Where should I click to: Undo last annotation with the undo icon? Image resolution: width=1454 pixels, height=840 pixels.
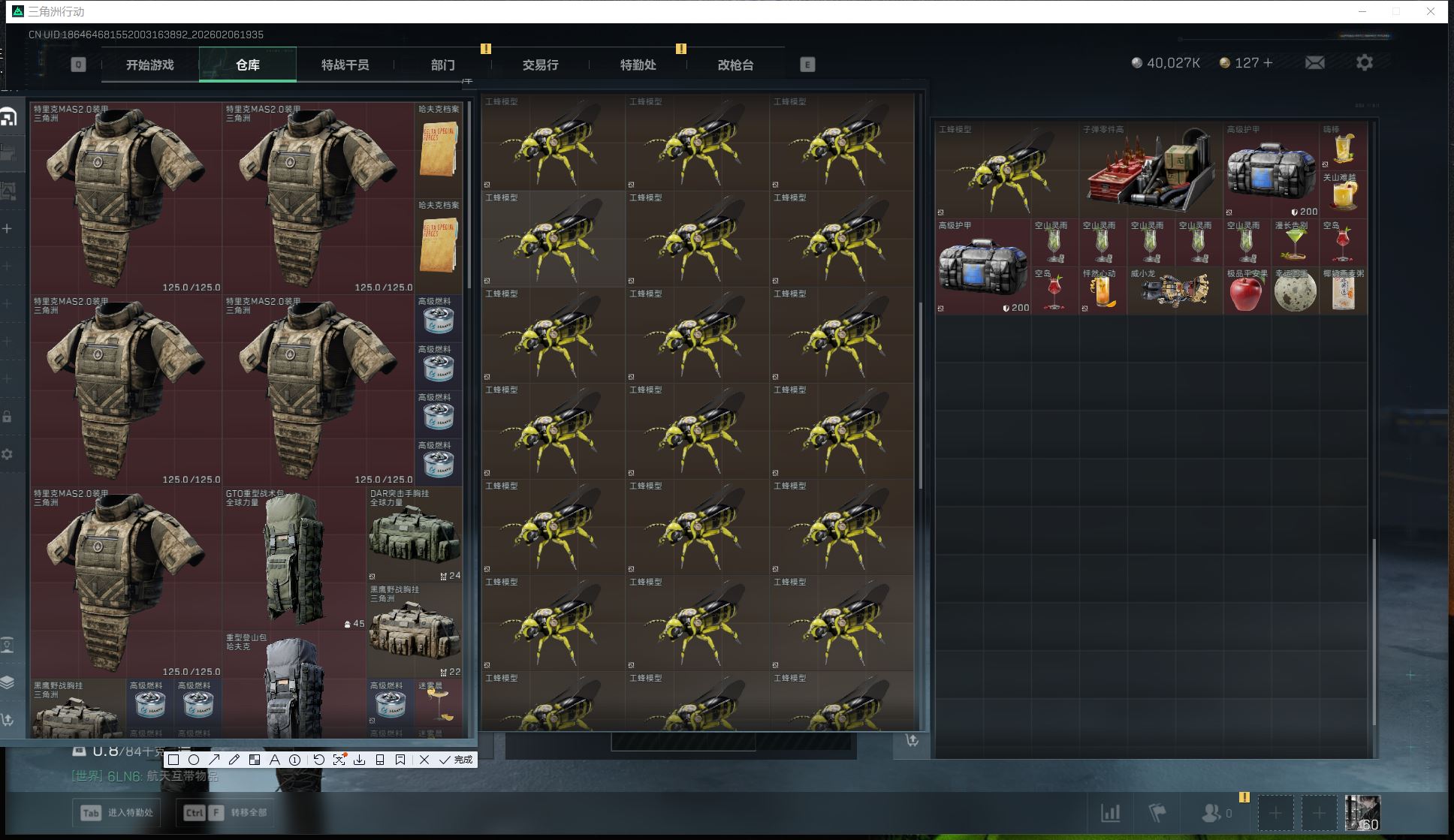[318, 760]
